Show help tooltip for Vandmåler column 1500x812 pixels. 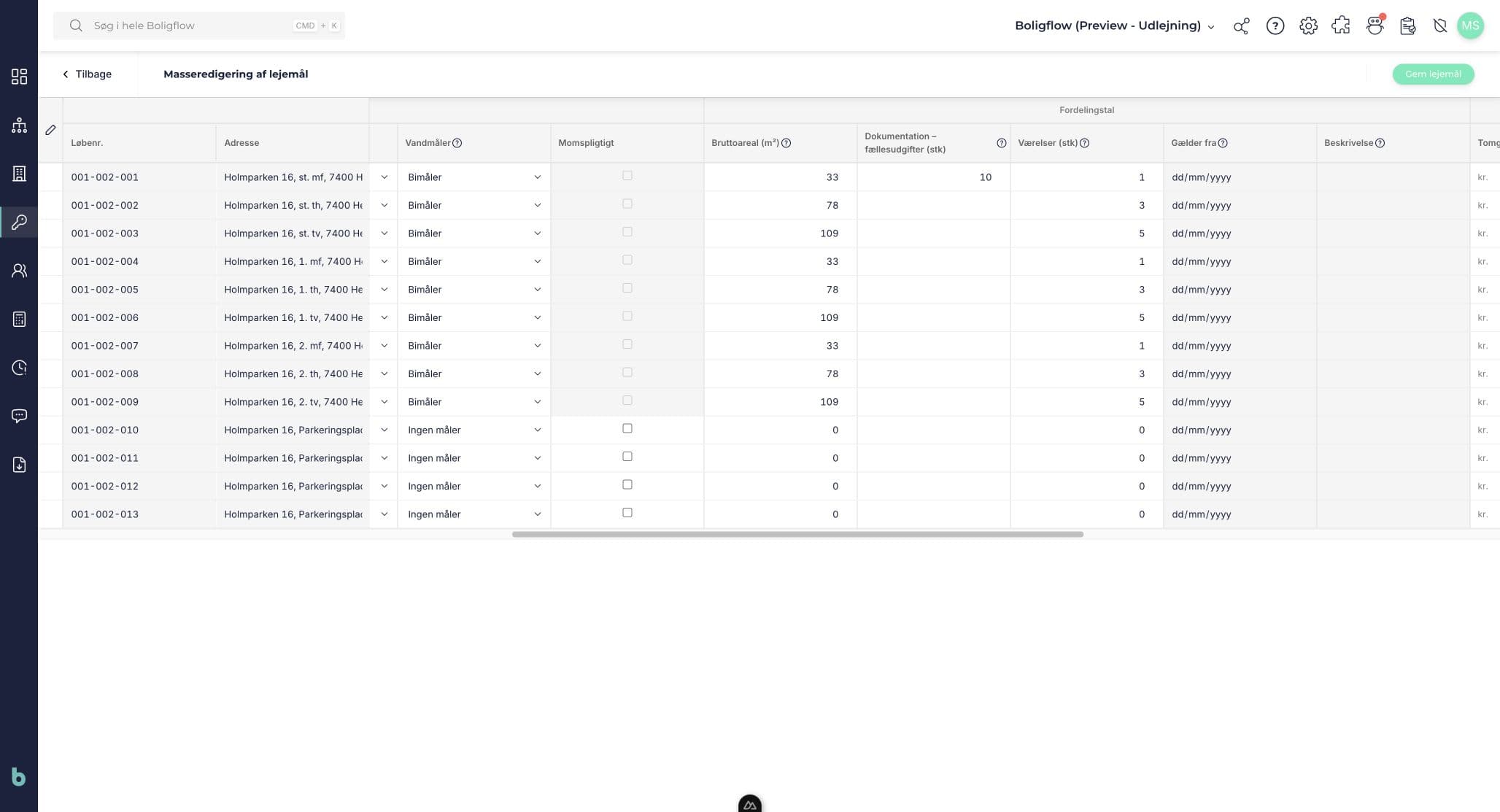[x=457, y=143]
